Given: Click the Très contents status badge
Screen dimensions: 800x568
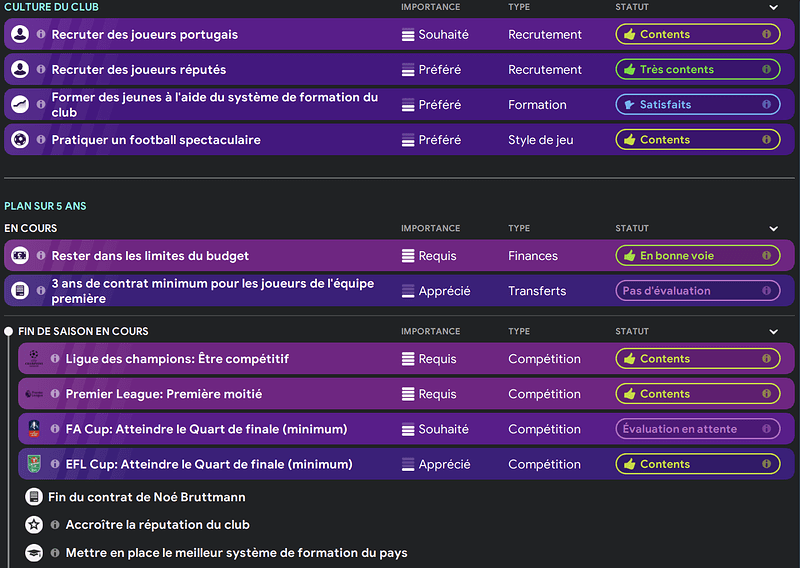Looking at the screenshot, I should (697, 70).
